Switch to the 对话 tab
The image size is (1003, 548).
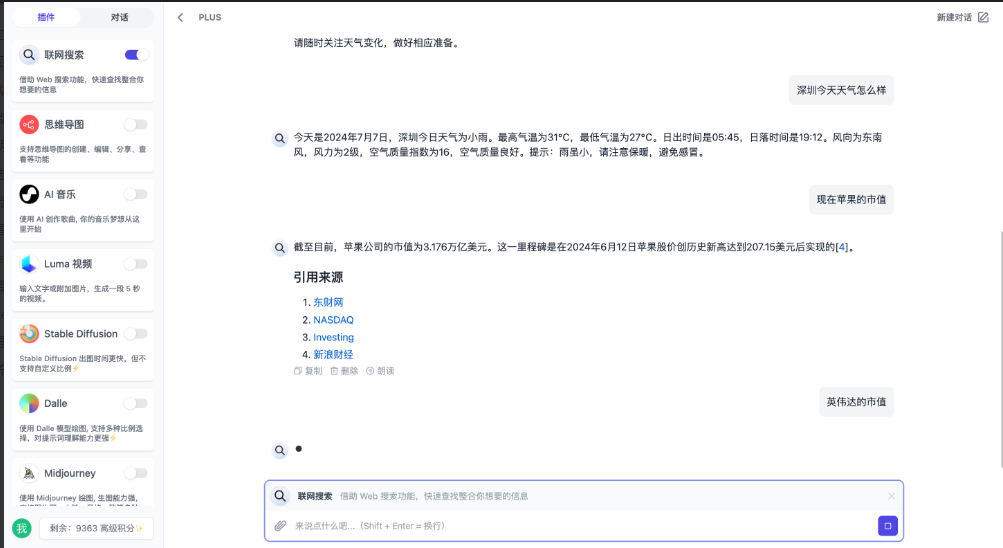tap(119, 17)
